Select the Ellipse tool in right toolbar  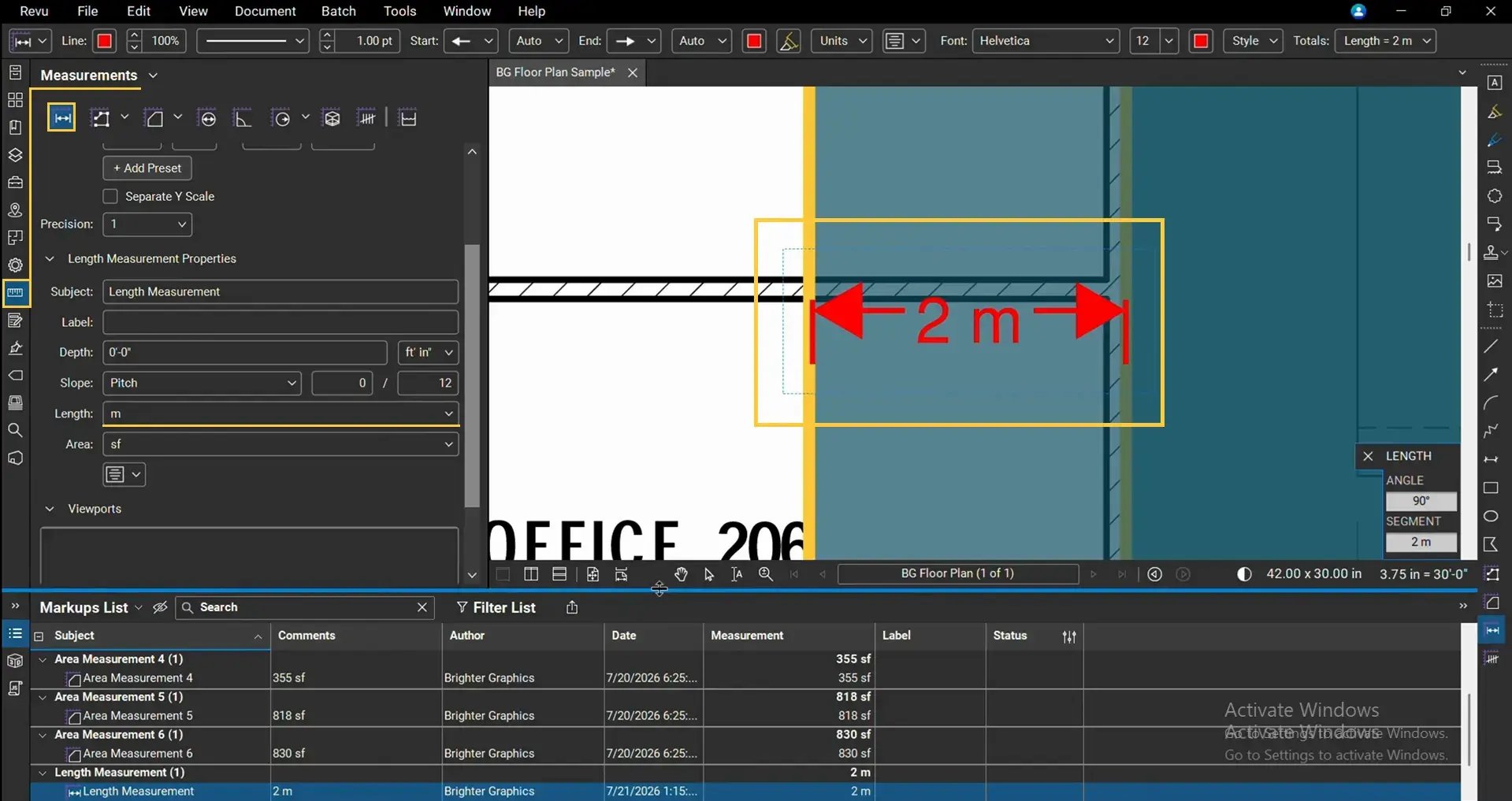click(1492, 516)
